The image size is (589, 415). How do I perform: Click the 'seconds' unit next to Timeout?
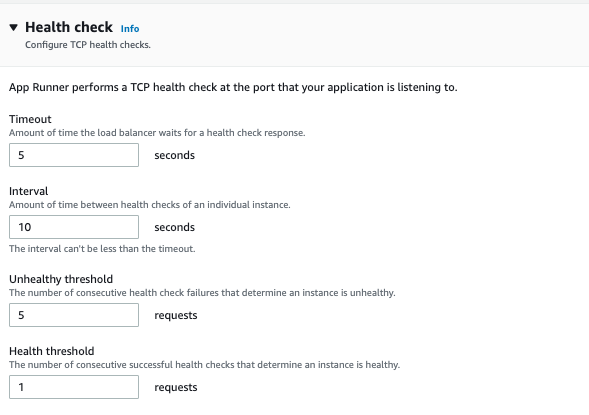click(x=175, y=155)
